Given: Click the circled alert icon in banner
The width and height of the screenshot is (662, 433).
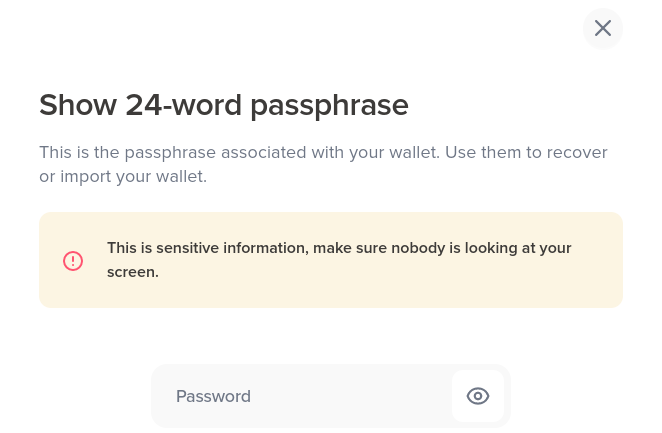Looking at the screenshot, I should point(73,261).
